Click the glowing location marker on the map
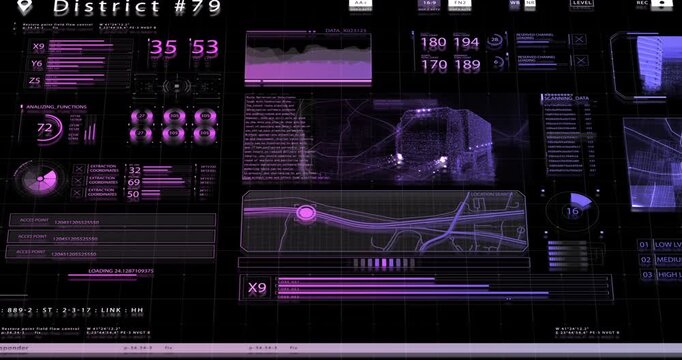682x360 pixels. (306, 213)
